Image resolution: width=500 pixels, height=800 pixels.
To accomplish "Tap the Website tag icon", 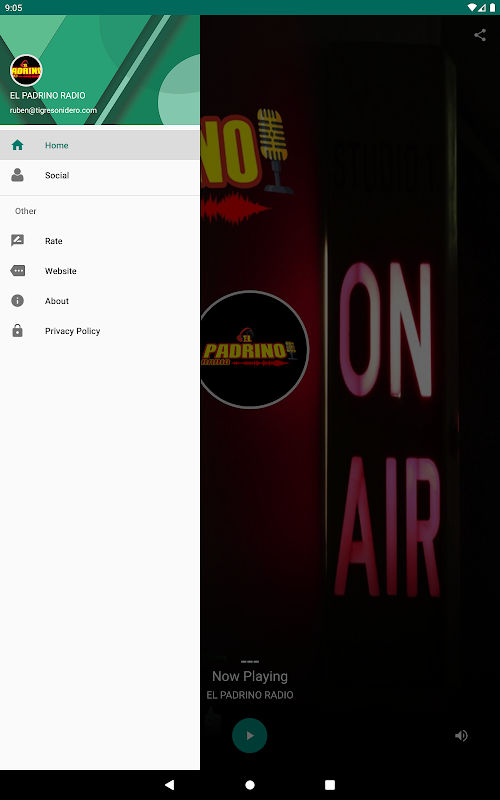I will 17,271.
